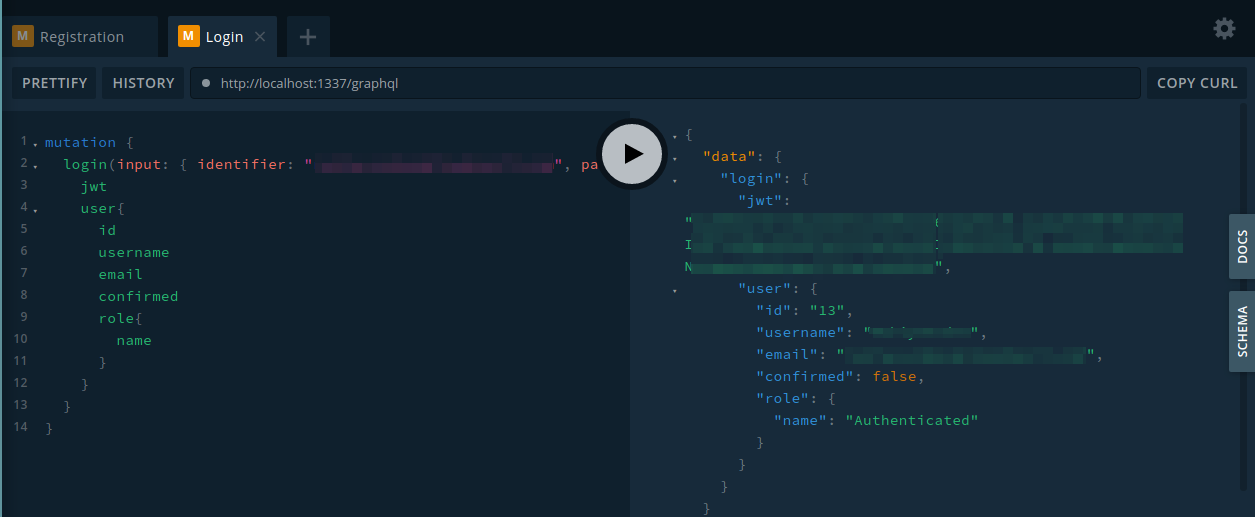Focus the endpoint URL field
1255x517 pixels.
click(x=665, y=83)
